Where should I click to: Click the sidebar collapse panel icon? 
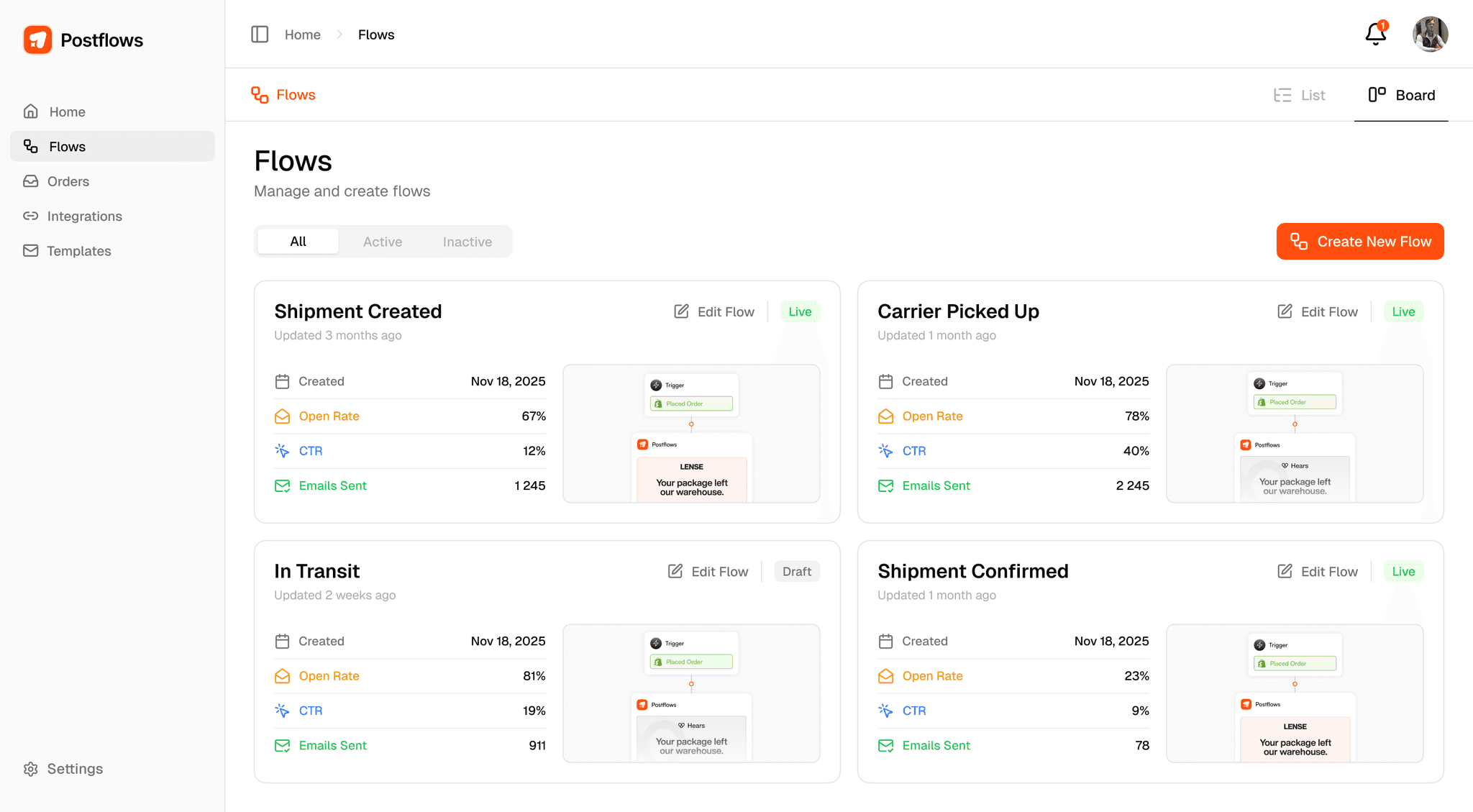(x=260, y=35)
